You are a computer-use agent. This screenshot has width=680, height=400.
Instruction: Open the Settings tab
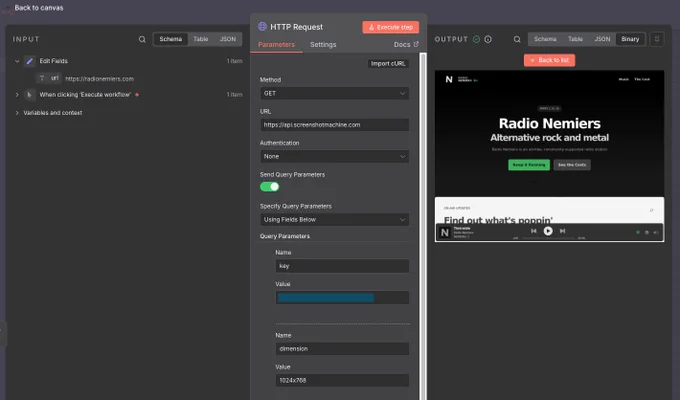point(323,45)
